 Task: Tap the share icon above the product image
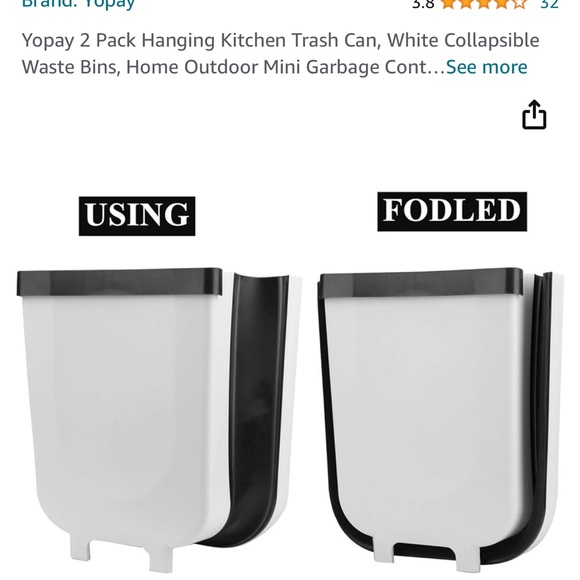click(534, 114)
